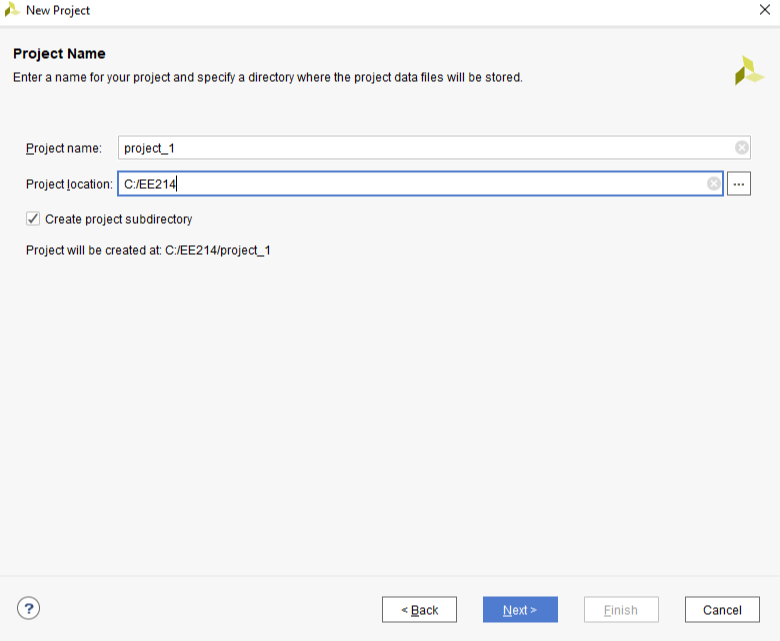The image size is (780, 641).
Task: Click the 'Project name:' label
Action: click(x=64, y=148)
